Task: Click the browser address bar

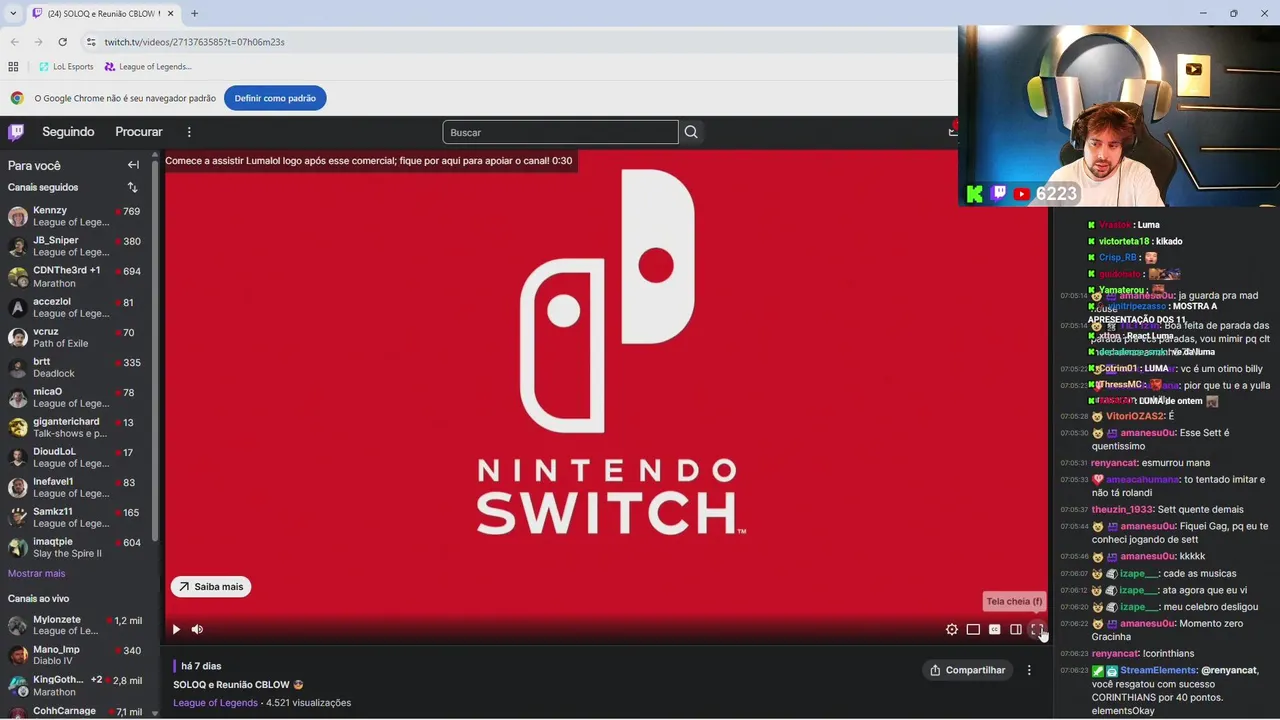Action: pos(520,42)
